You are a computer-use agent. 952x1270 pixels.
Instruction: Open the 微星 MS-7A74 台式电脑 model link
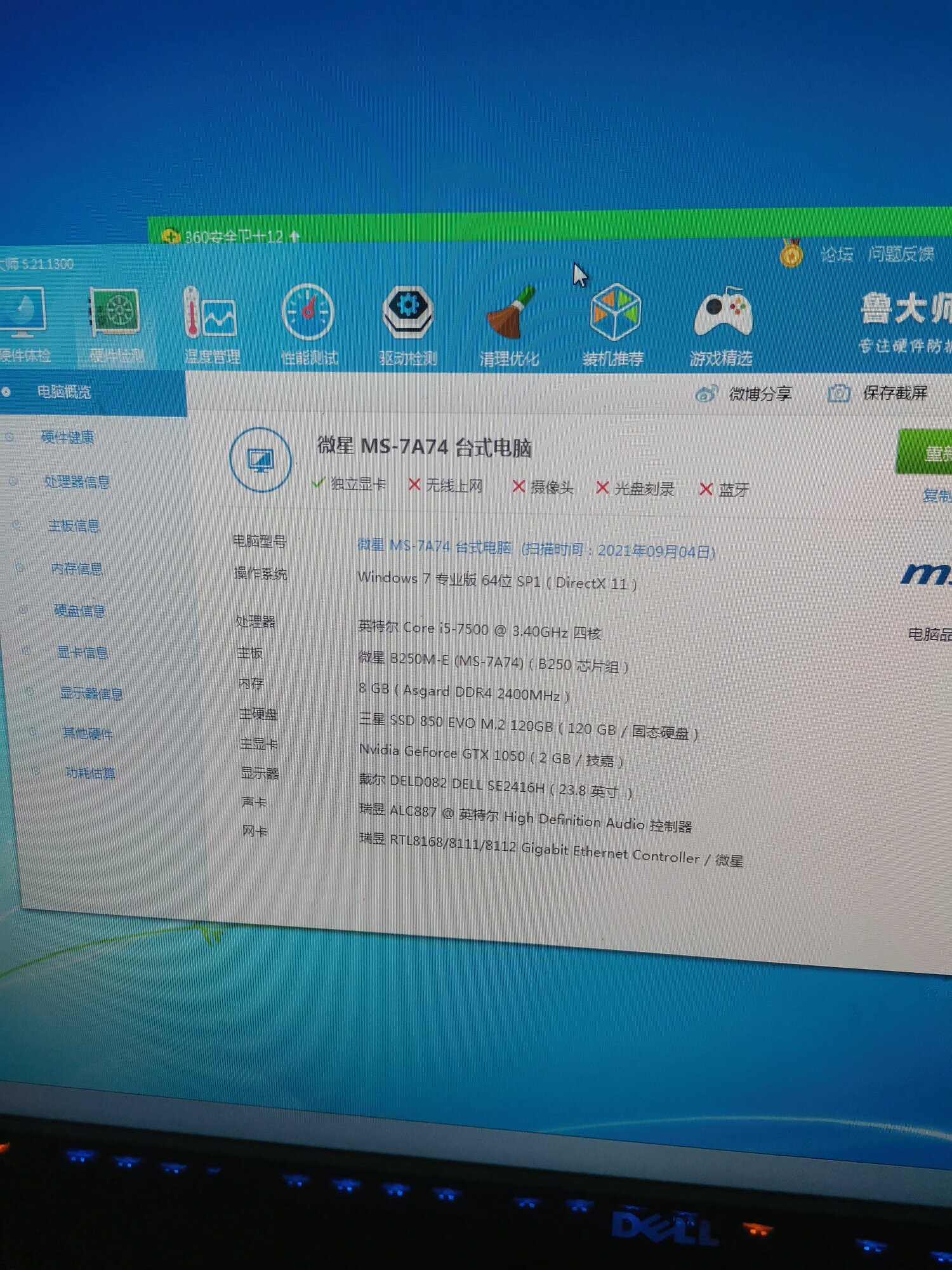(434, 547)
